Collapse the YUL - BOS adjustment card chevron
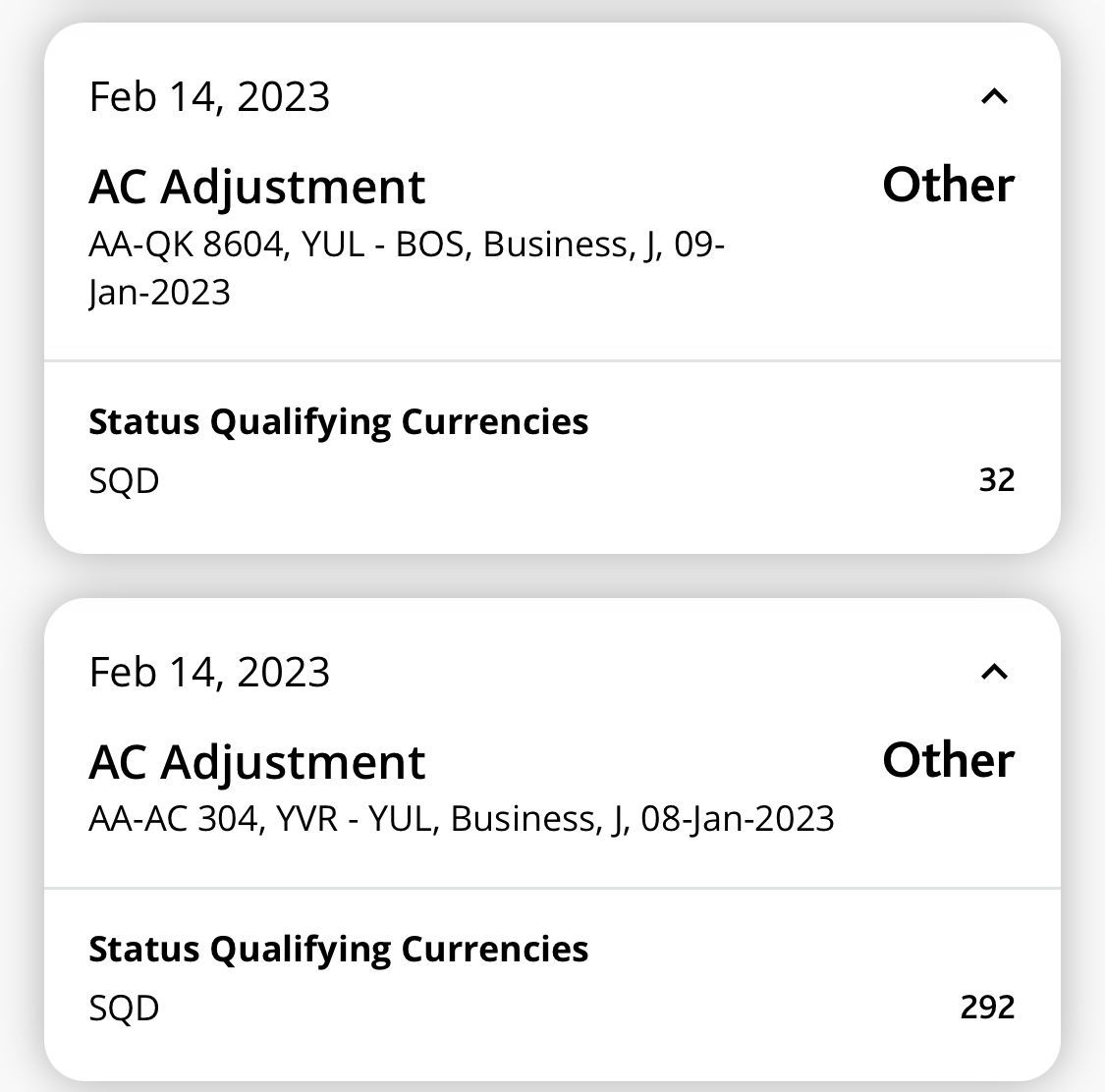Image resolution: width=1105 pixels, height=1092 pixels. click(x=994, y=96)
